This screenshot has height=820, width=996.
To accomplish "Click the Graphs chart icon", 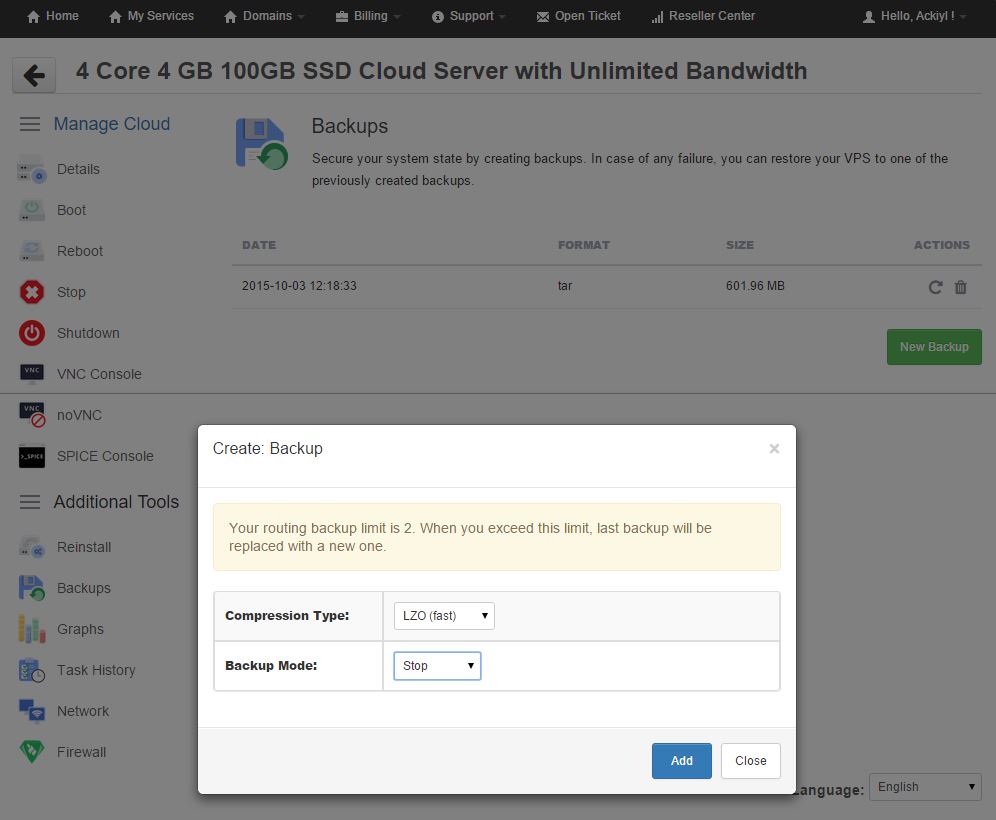I will point(32,629).
